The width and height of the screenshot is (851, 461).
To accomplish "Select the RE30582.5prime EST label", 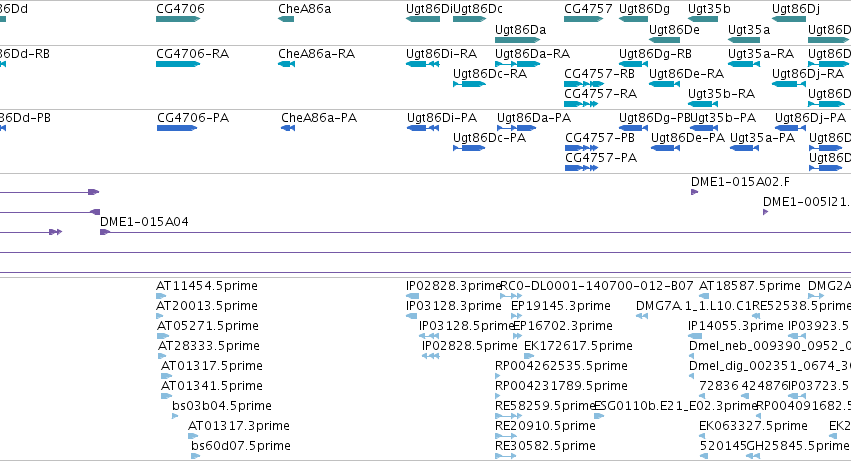I will [x=545, y=446].
